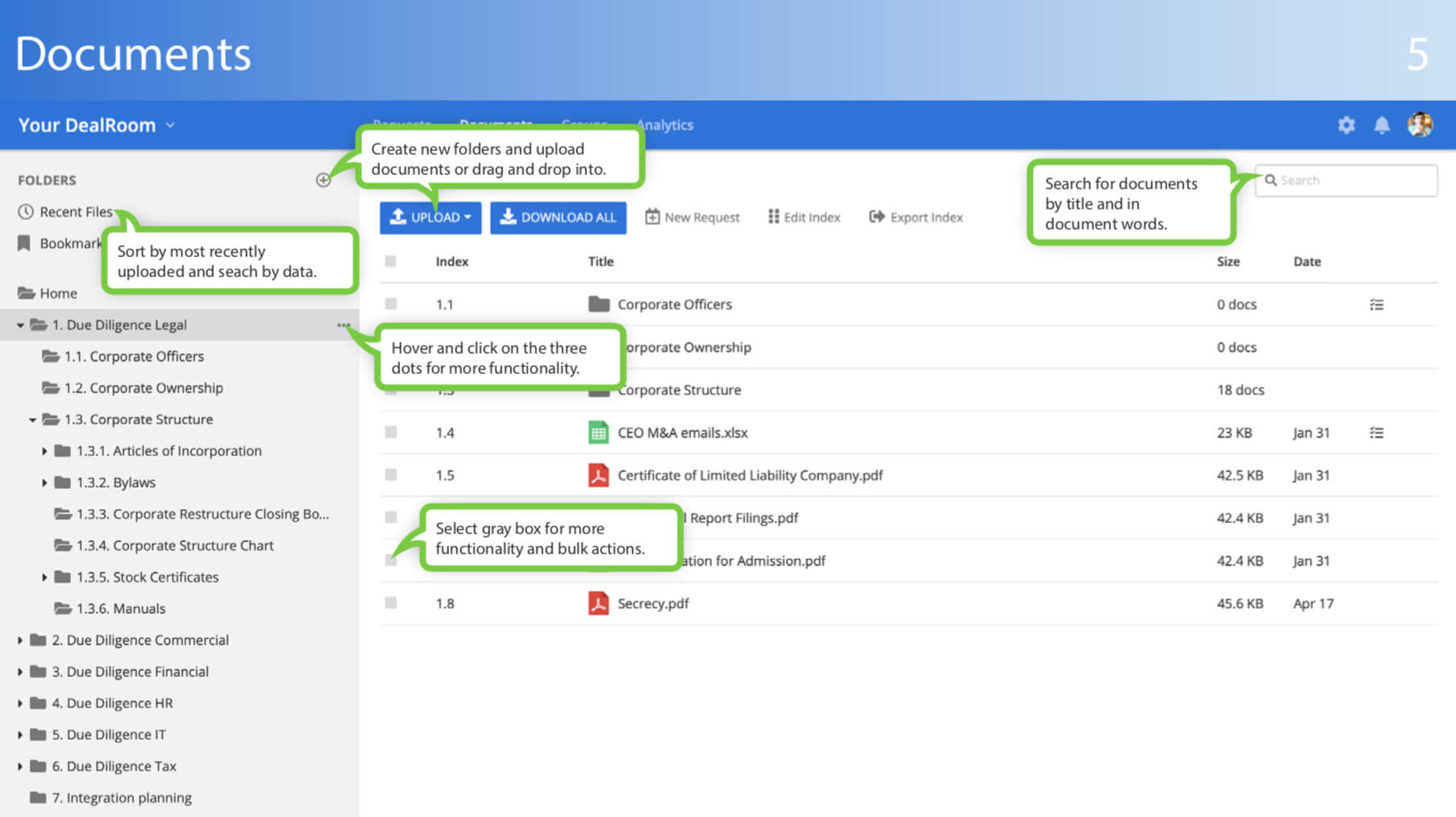Click the search magnifier icon
1456x817 pixels.
coord(1271,180)
